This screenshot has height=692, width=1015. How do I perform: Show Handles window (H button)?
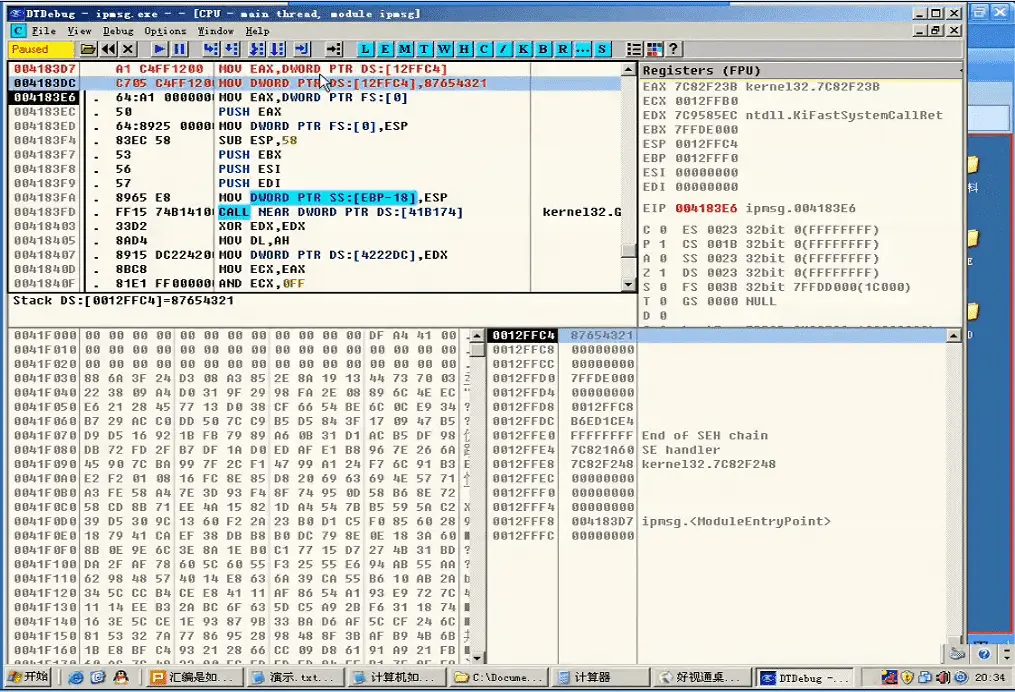pos(465,49)
